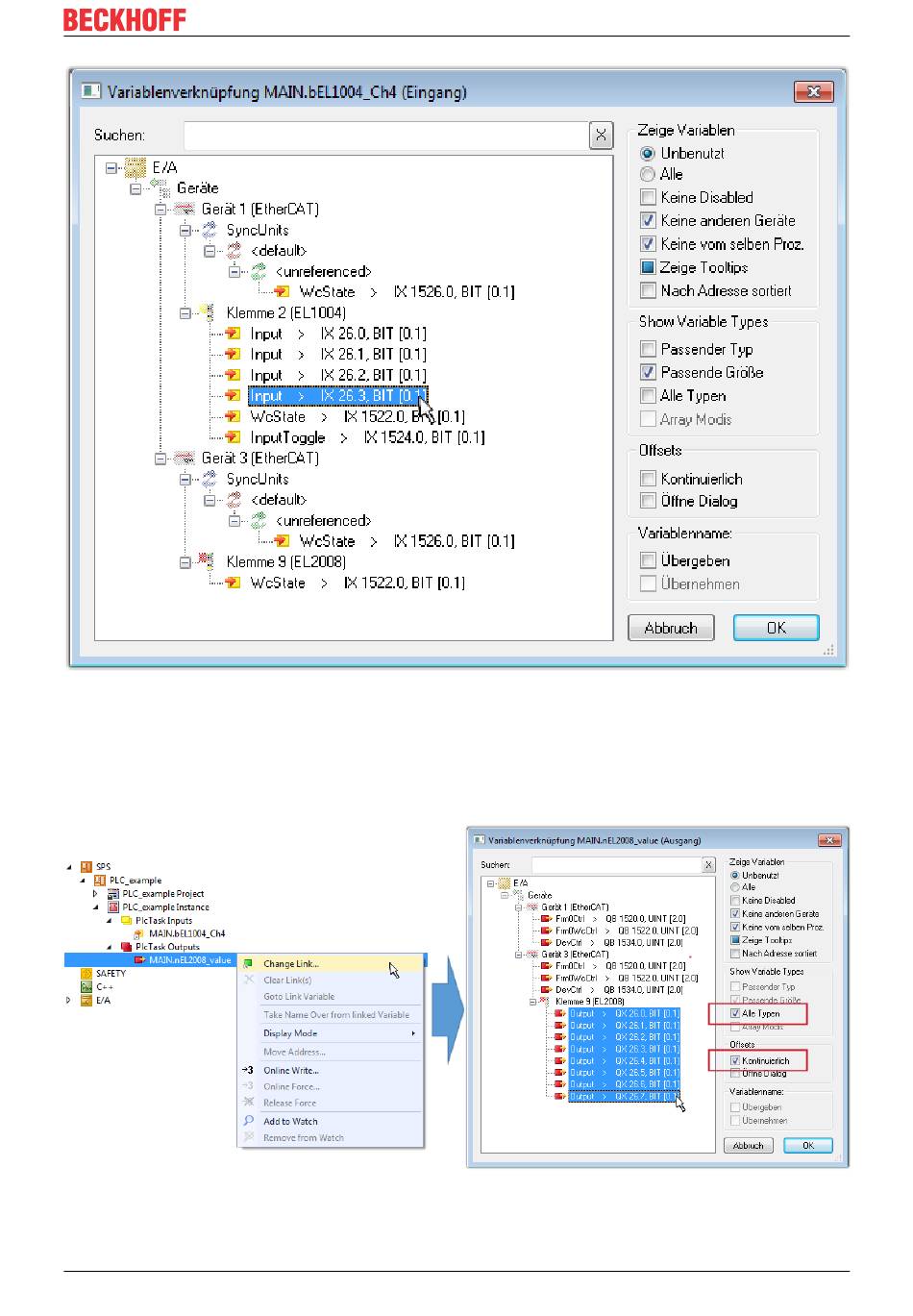Click the SPS icon in the project tree
The width and height of the screenshot is (913, 1316).
[86, 866]
